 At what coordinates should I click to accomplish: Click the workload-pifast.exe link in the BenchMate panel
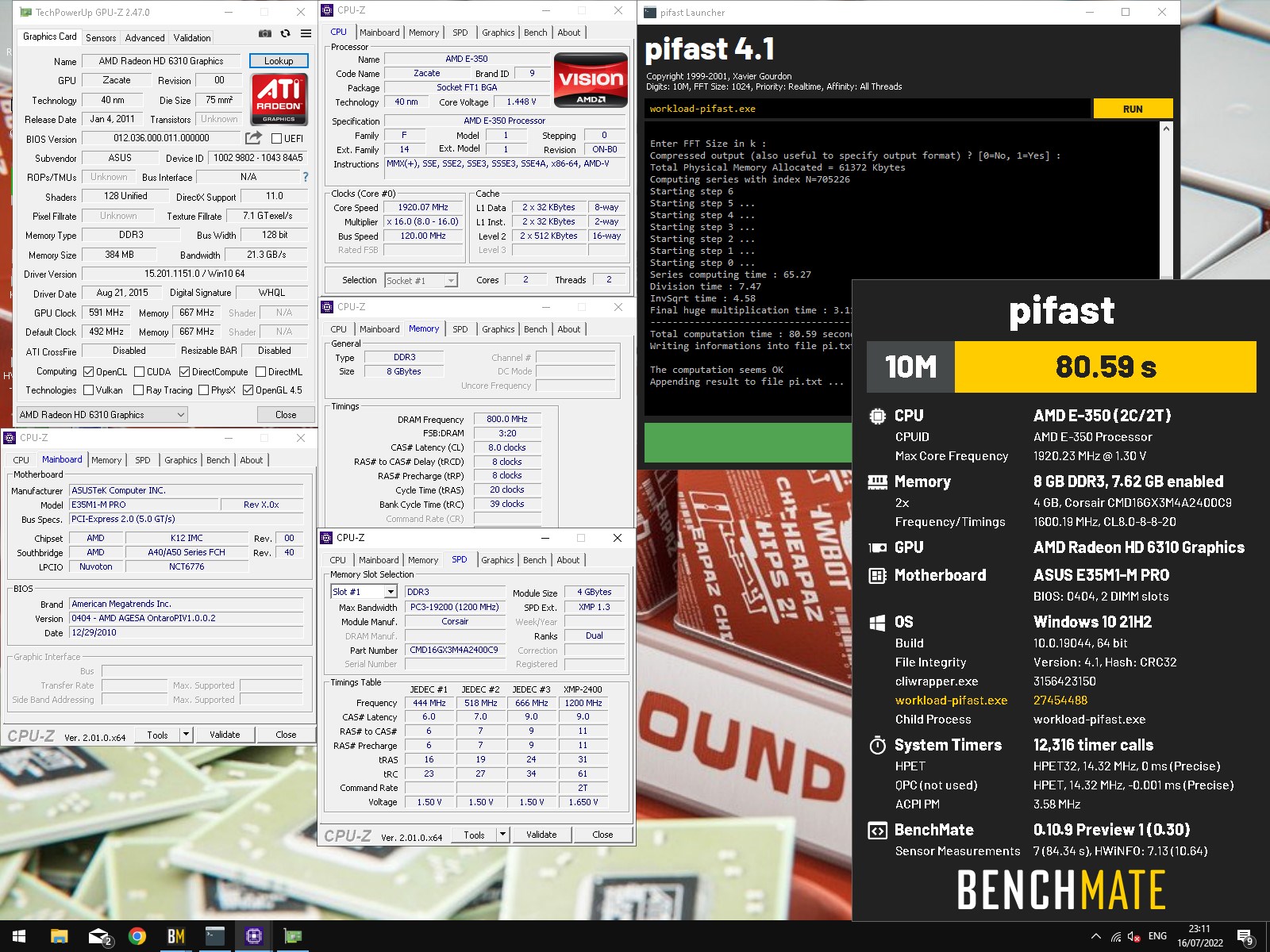[951, 701]
